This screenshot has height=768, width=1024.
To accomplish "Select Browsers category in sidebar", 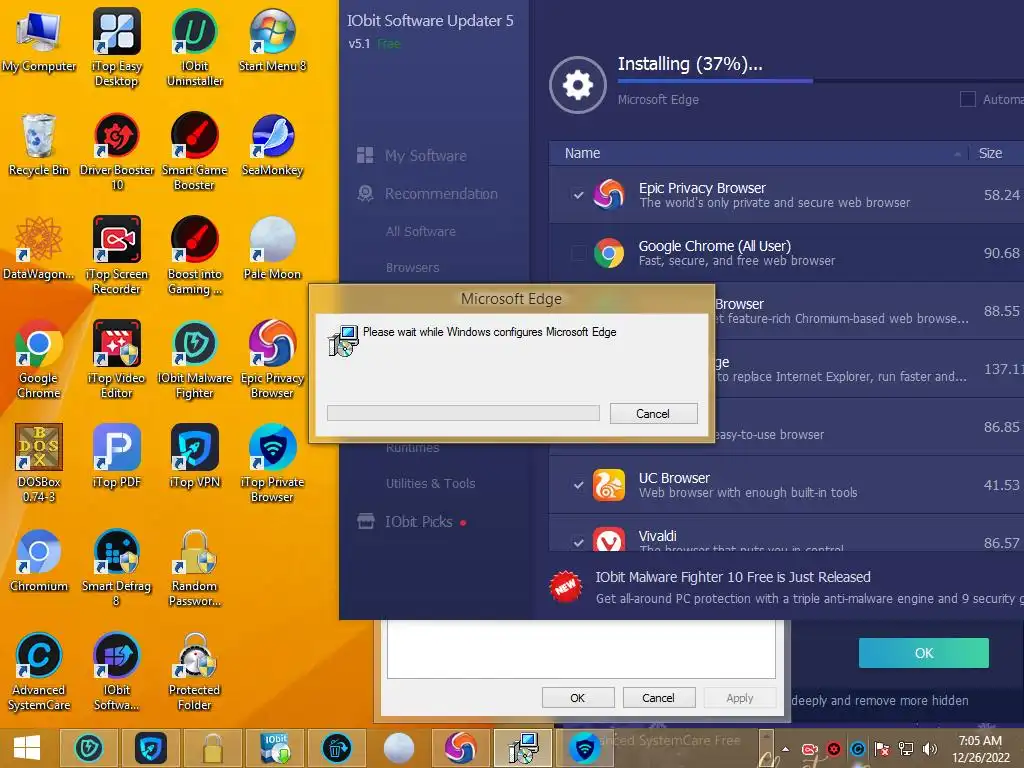I will (x=412, y=267).
